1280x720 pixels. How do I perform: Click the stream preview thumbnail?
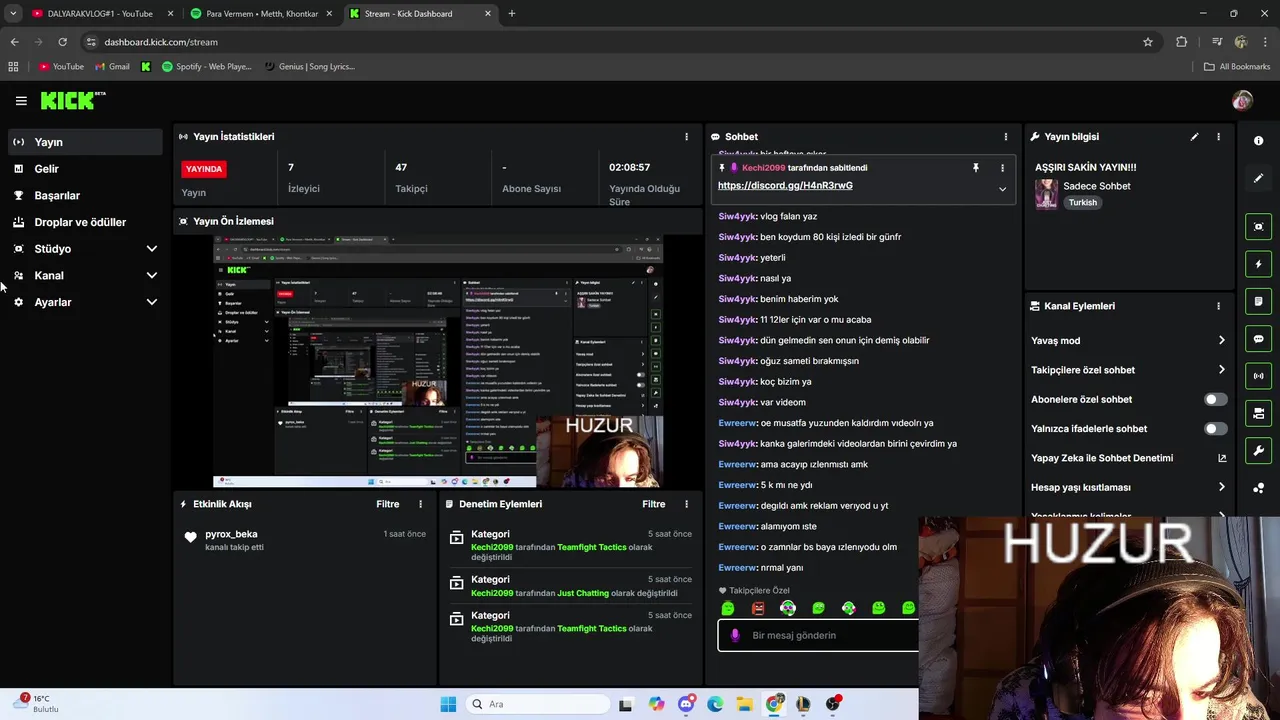click(x=438, y=362)
